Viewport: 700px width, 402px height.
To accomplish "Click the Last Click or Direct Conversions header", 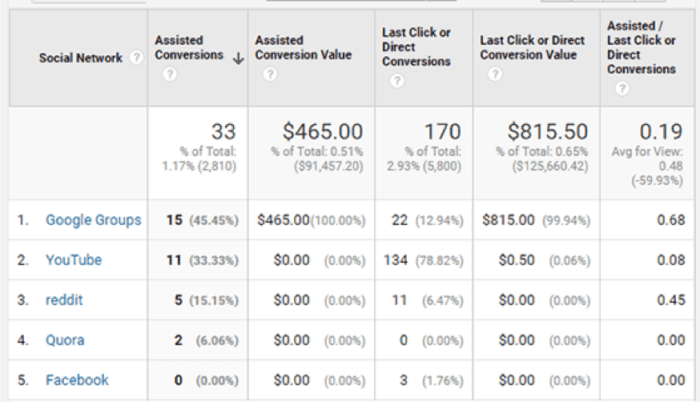I will 416,47.
